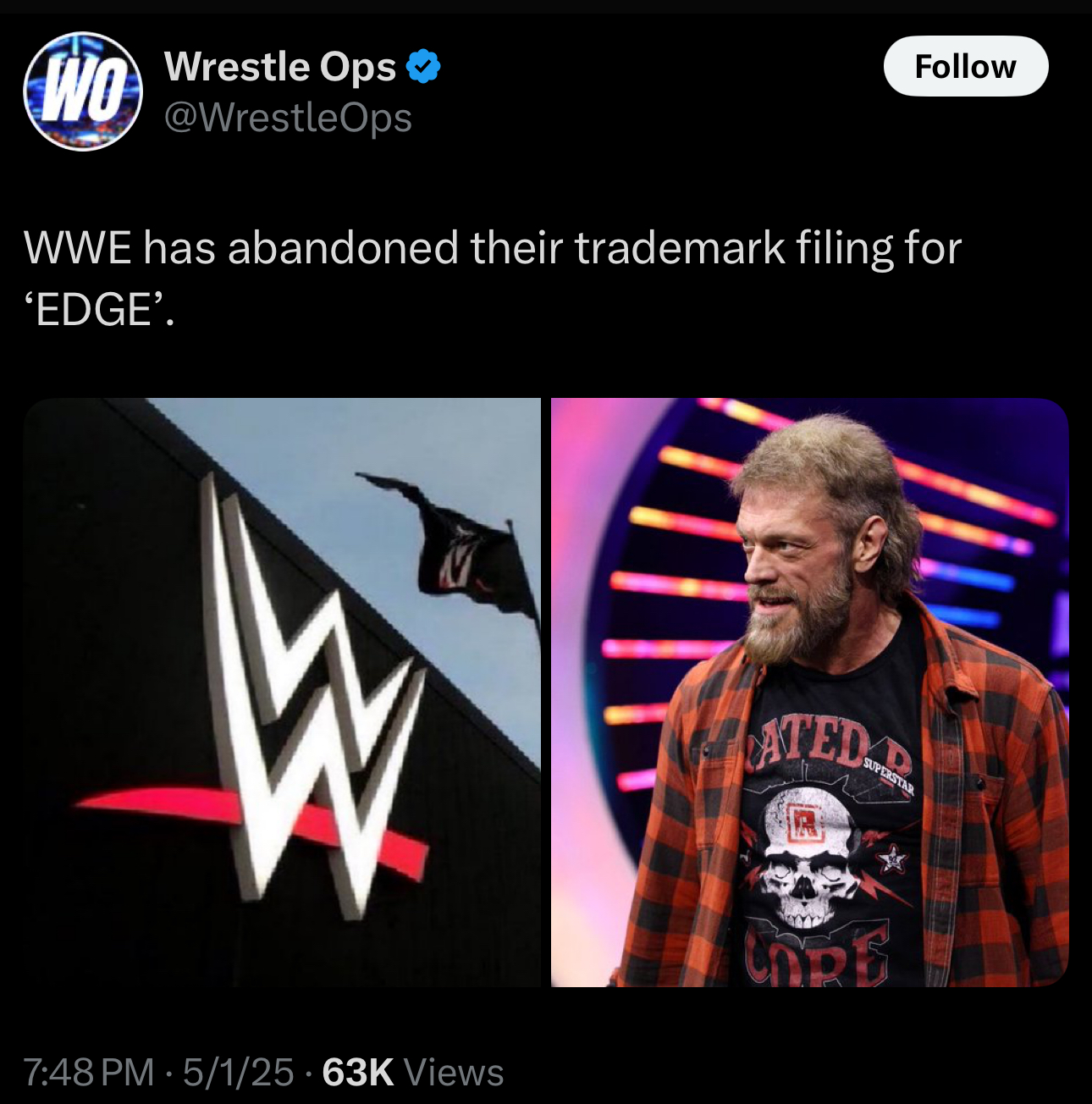Viewport: 1092px width, 1104px height.
Task: Follow the Wrestle Ops account
Action: (966, 66)
